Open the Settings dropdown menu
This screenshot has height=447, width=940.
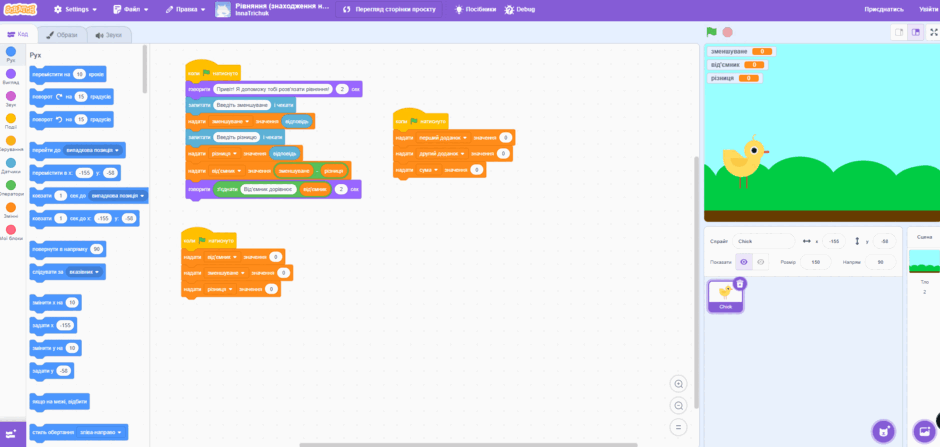(75, 10)
